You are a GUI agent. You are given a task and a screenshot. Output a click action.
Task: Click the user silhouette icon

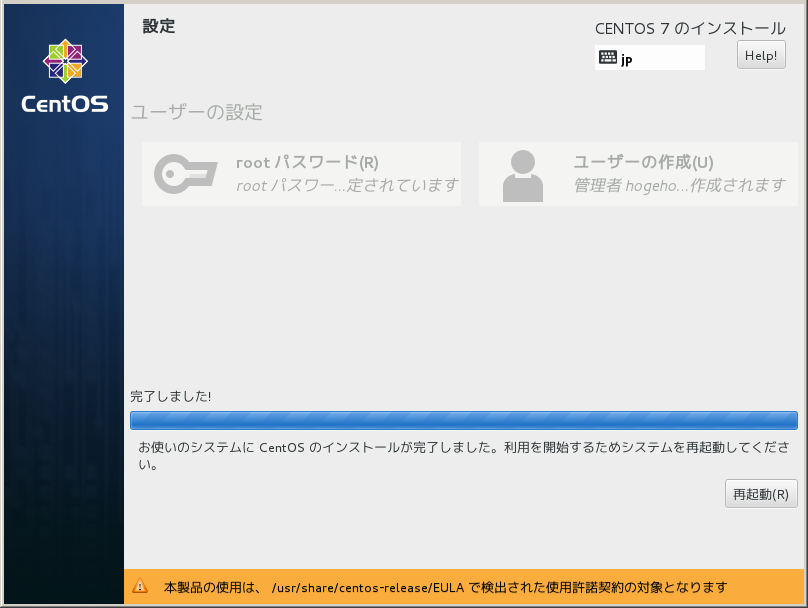pyautogui.click(x=523, y=175)
